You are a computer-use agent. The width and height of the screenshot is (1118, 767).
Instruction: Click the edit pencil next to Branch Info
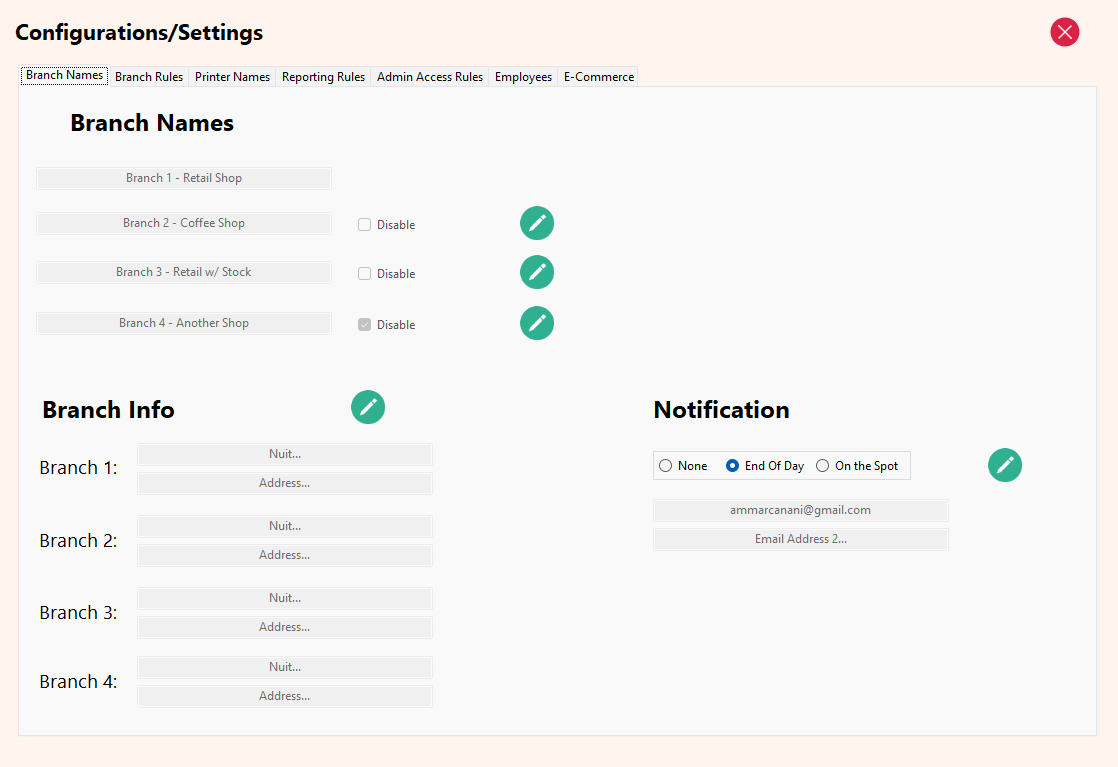[368, 407]
